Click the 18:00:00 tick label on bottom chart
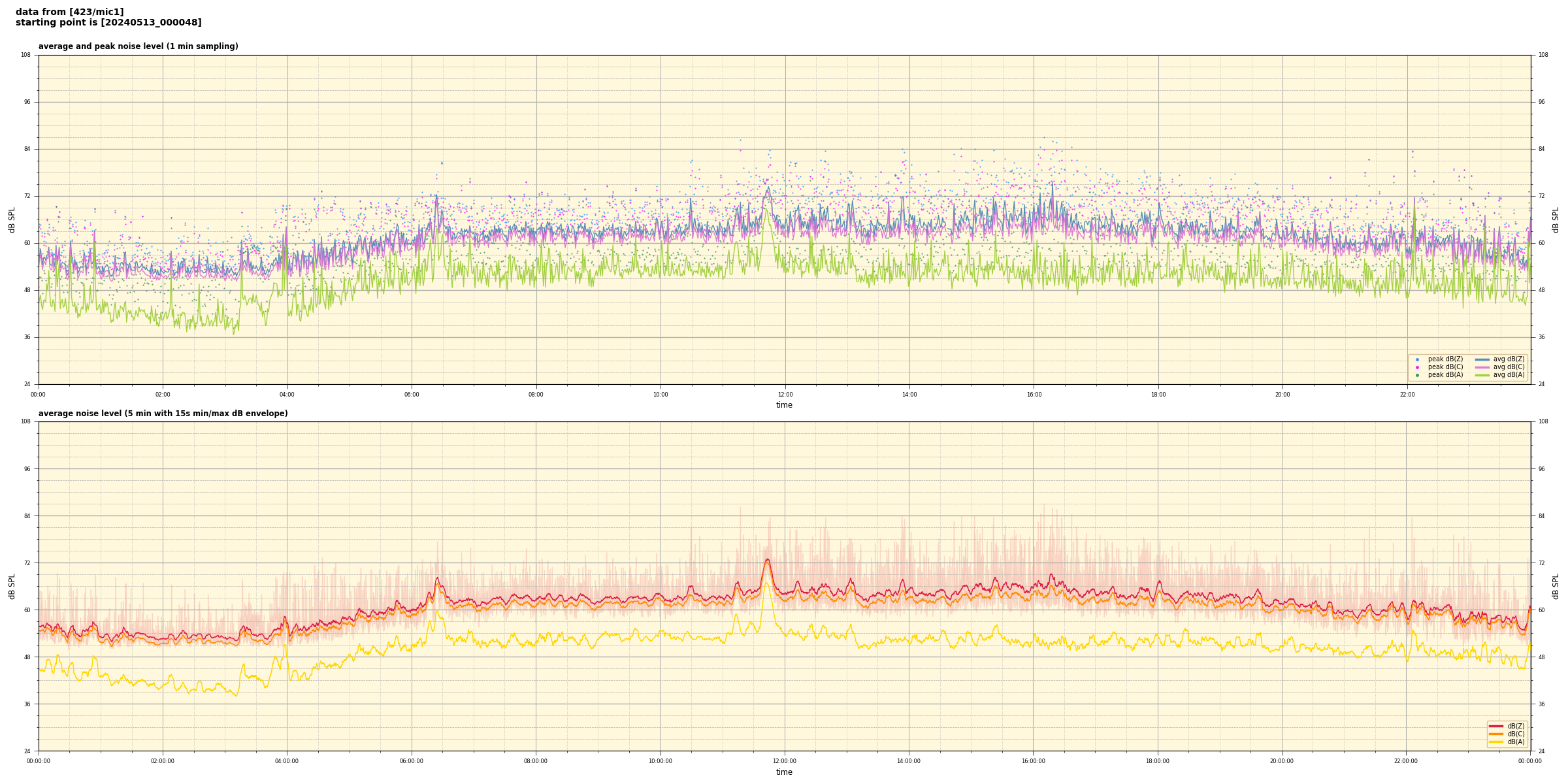This screenshot has height=784, width=1568. (x=1157, y=761)
